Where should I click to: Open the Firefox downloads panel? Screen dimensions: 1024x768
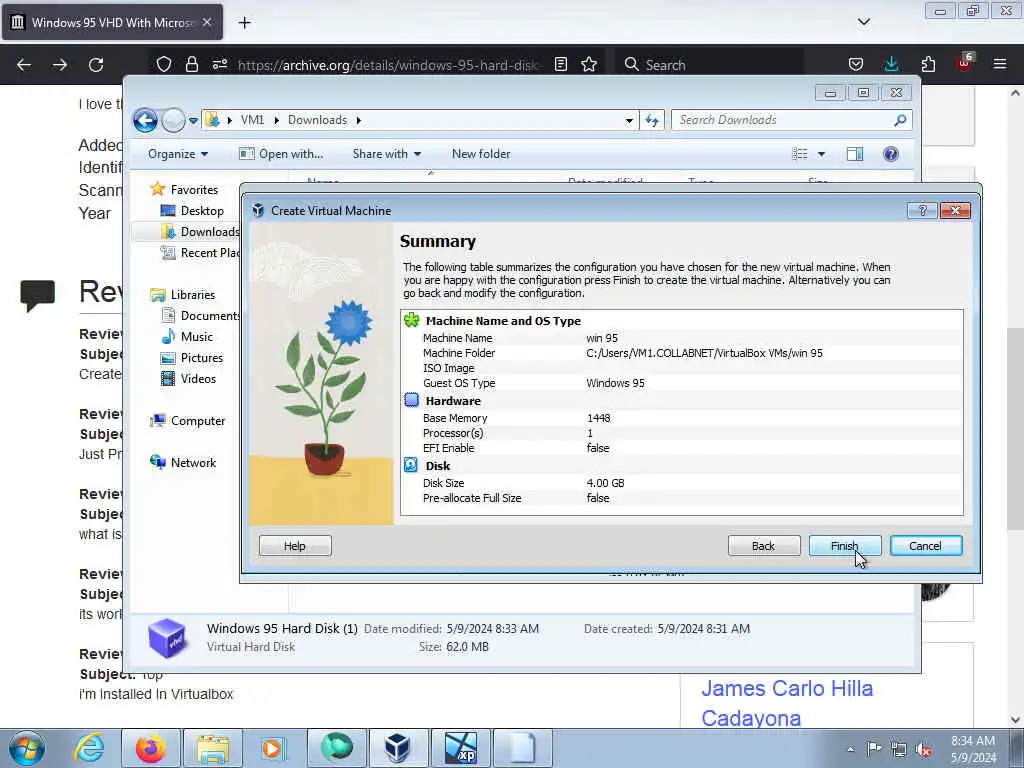click(891, 64)
